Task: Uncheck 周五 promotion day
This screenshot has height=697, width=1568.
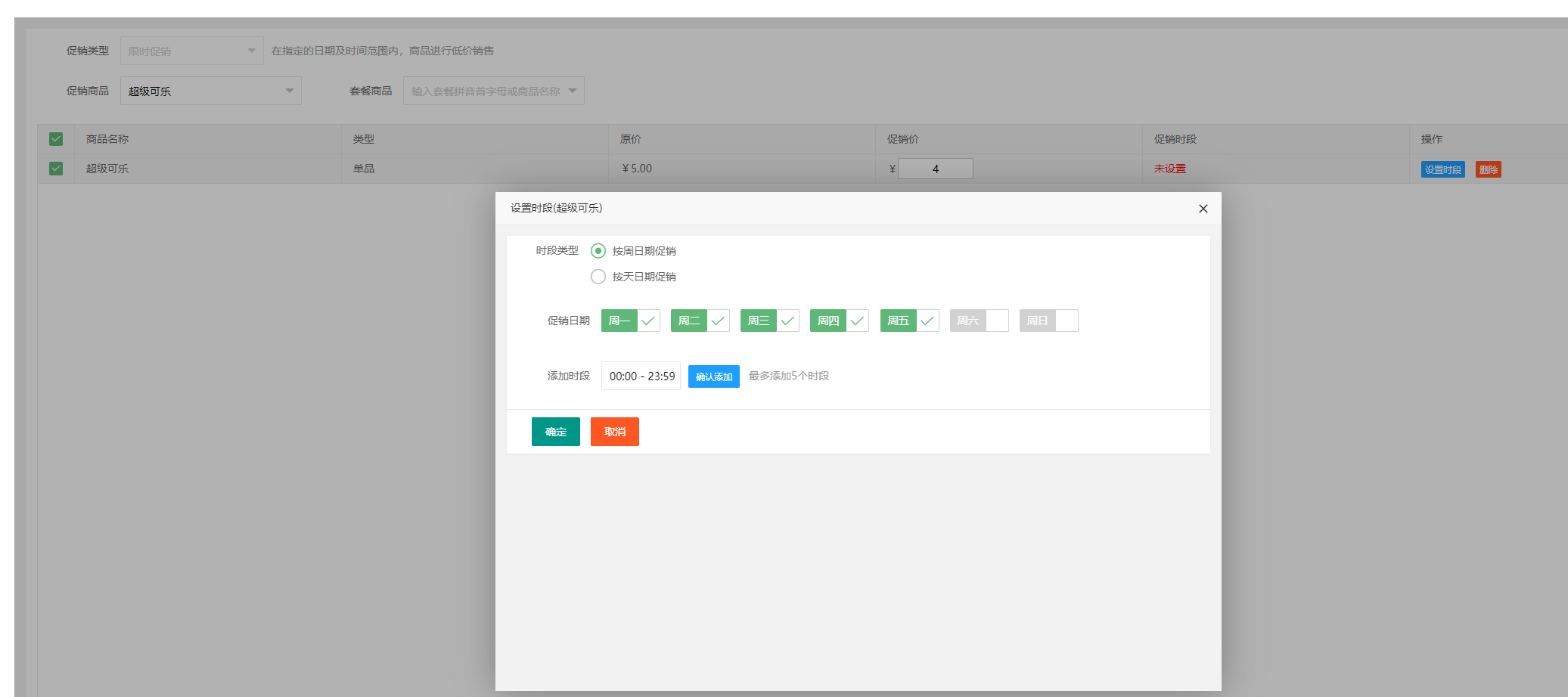Action: [x=909, y=321]
